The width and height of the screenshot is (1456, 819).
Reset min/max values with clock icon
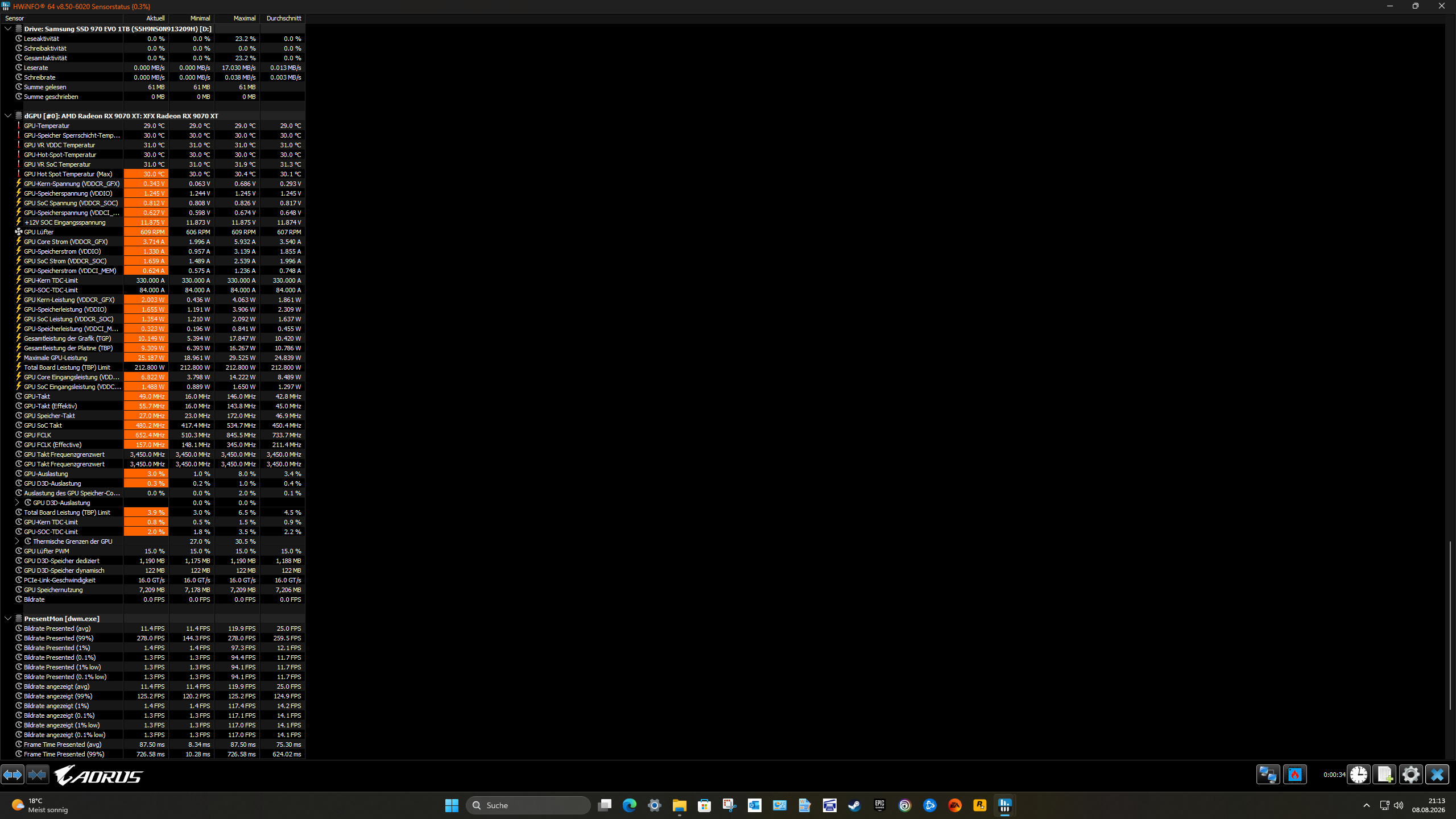click(1359, 775)
